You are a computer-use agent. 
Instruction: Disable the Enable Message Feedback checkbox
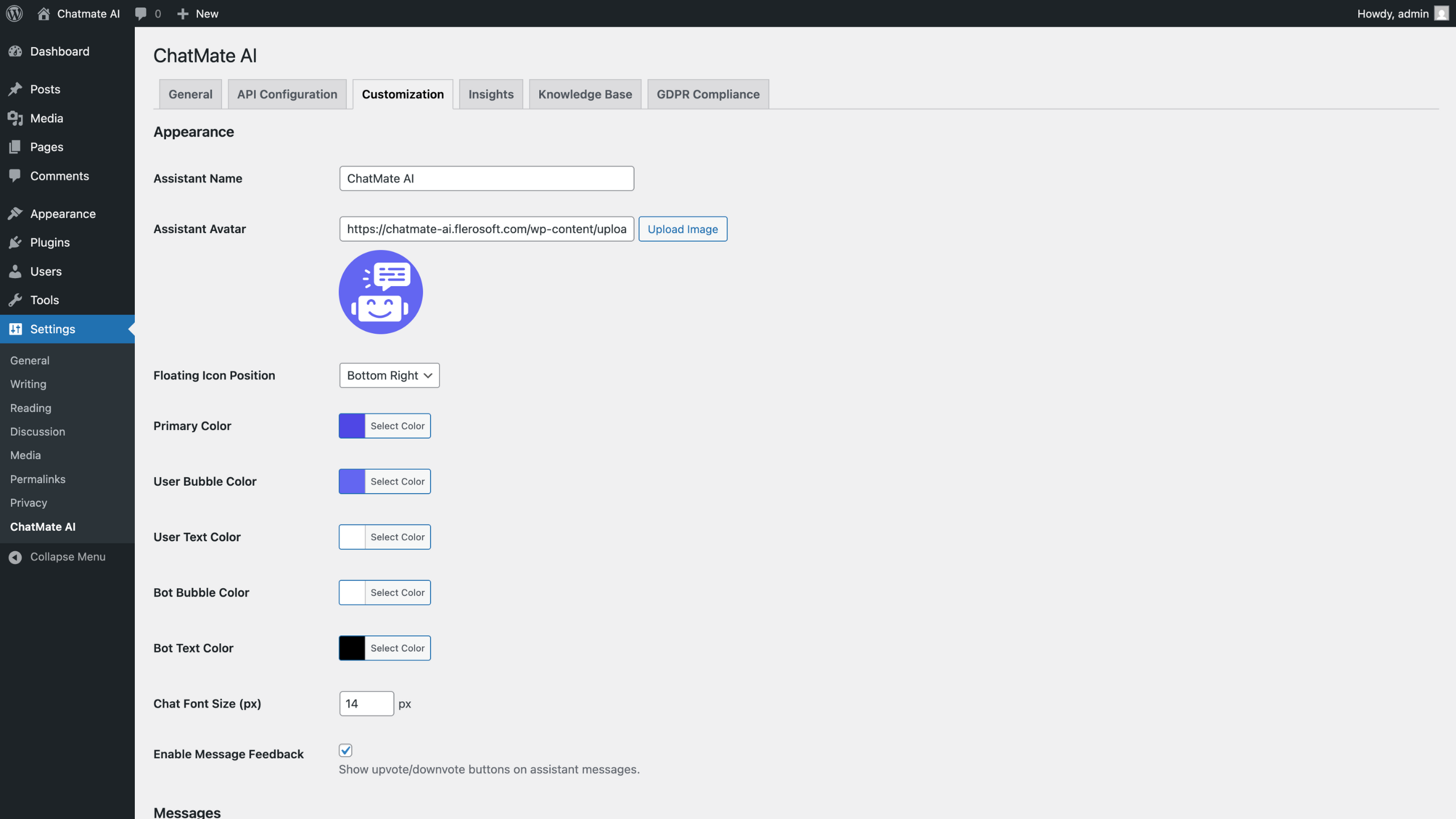pyautogui.click(x=345, y=750)
